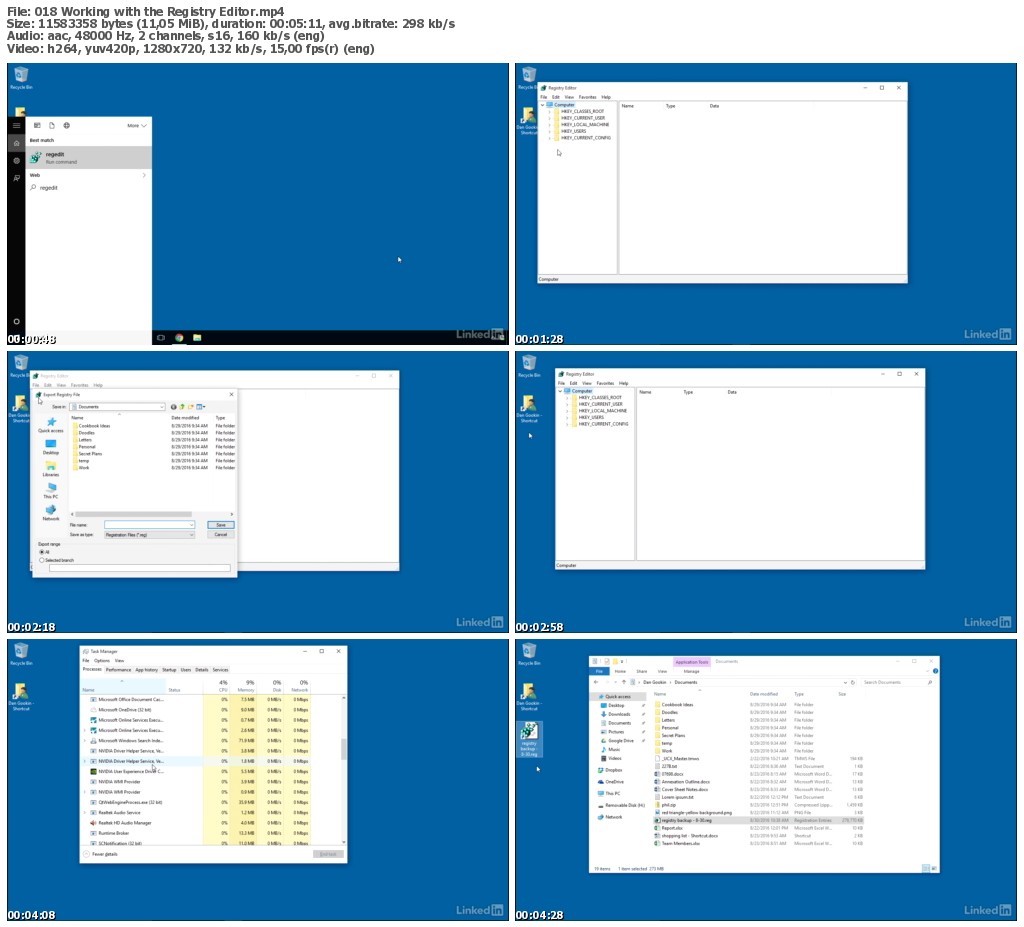Click regedit Run command result in 00:00:48 frame
This screenshot has width=1024, height=927.
pos(88,157)
